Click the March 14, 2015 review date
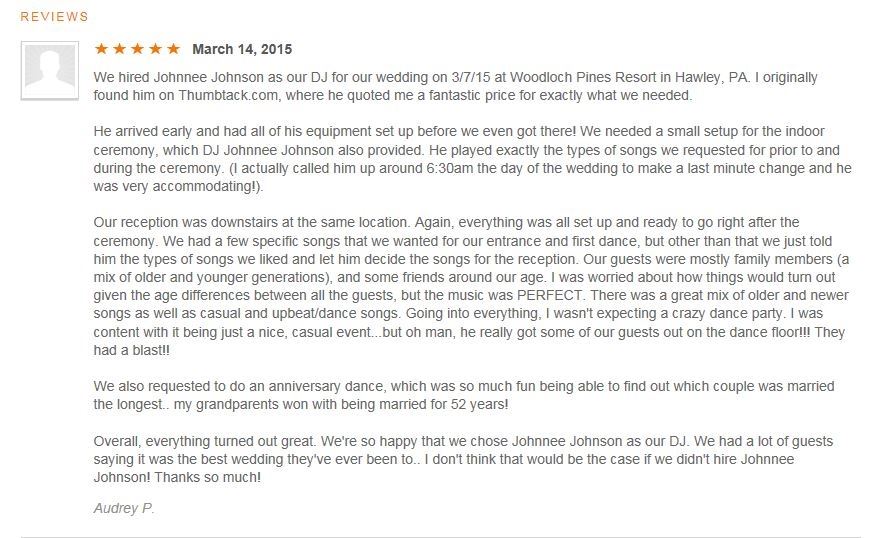Screen dimensions: 891x538 (x=242, y=49)
